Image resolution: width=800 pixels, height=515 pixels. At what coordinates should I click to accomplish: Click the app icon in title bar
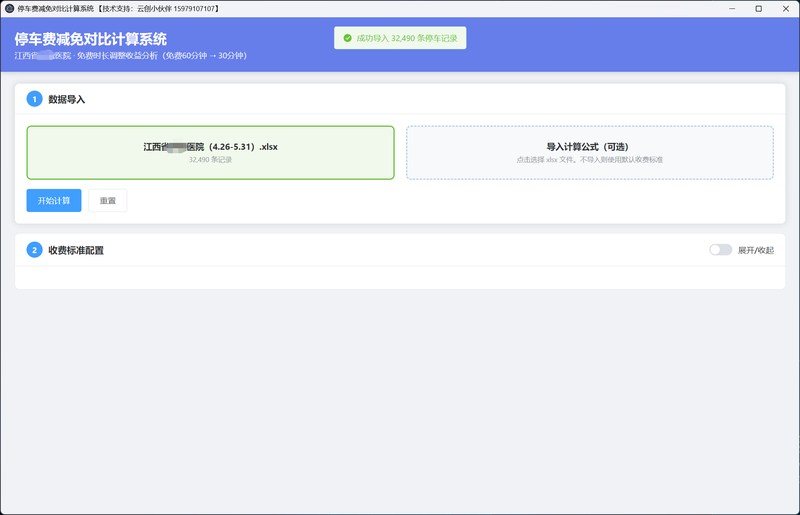point(9,9)
